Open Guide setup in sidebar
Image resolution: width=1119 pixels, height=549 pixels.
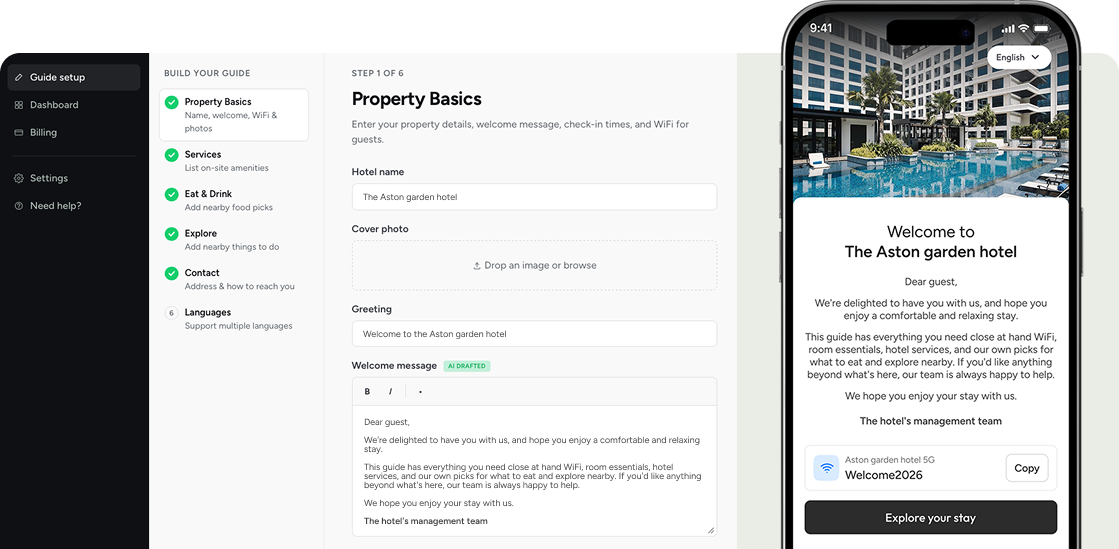point(74,77)
